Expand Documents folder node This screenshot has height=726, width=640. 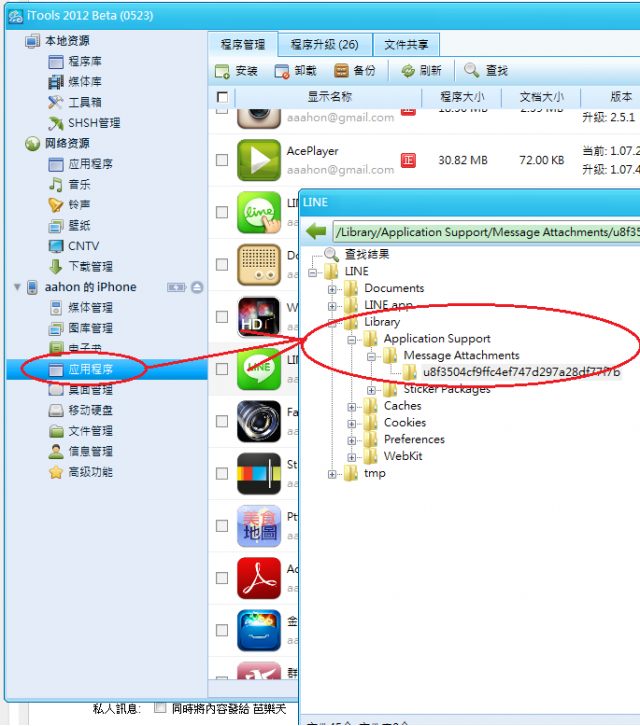pyautogui.click(x=332, y=289)
